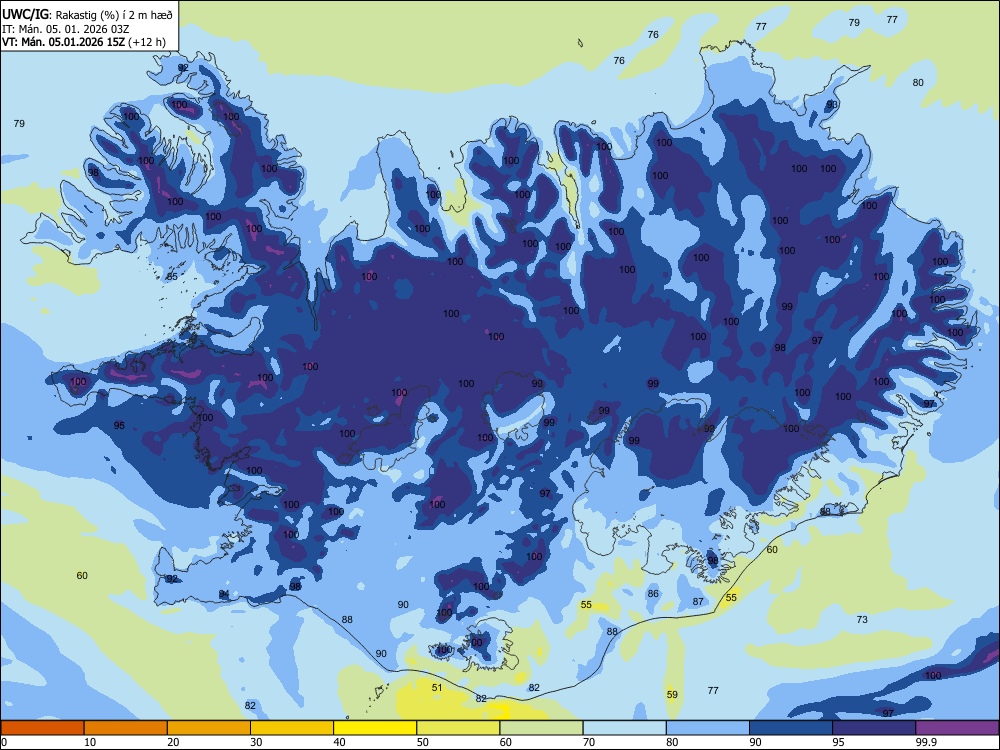The width and height of the screenshot is (1000, 750).
Task: Click the legend tick label '50'
Action: [422, 742]
